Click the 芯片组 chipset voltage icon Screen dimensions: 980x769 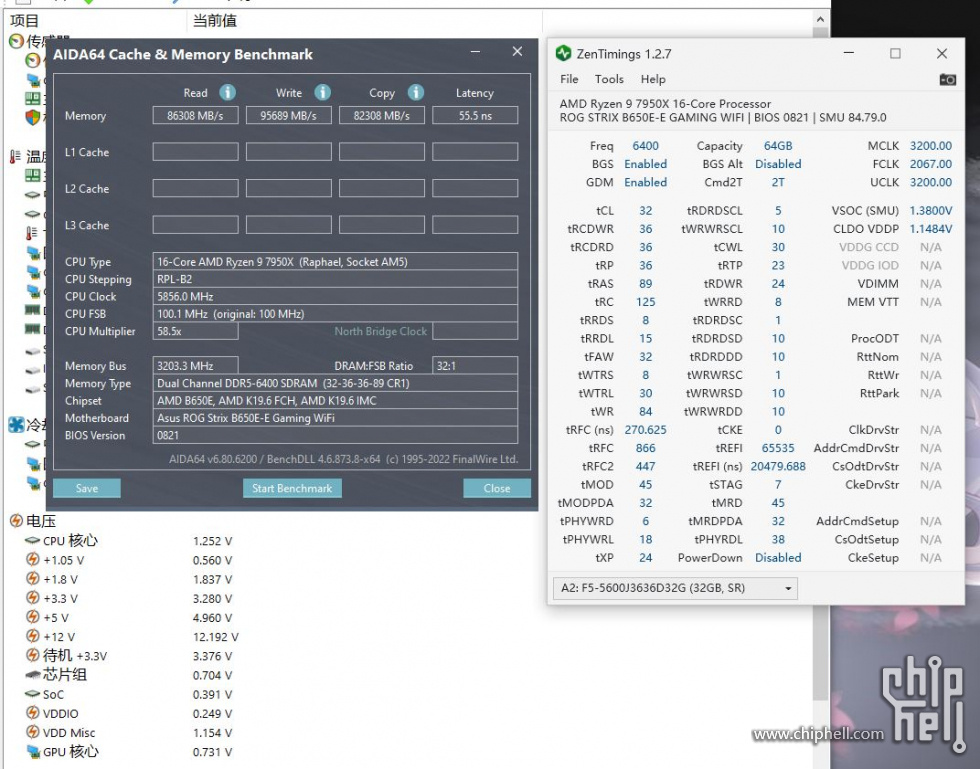pos(32,675)
